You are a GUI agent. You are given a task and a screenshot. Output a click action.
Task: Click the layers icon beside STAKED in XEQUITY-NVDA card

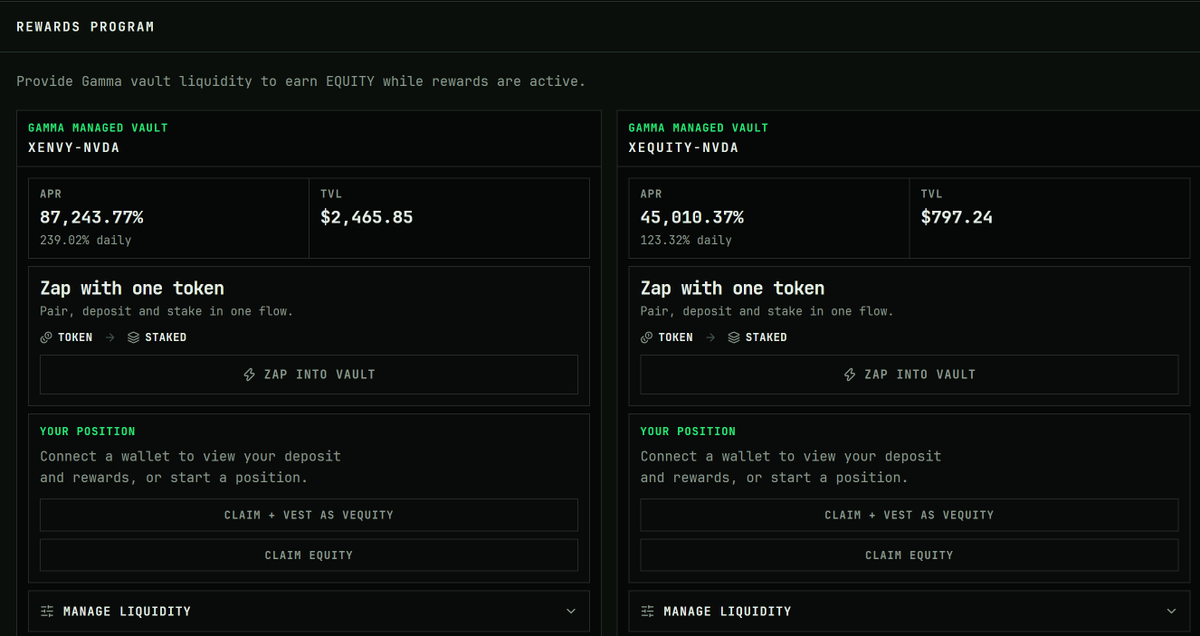734,337
